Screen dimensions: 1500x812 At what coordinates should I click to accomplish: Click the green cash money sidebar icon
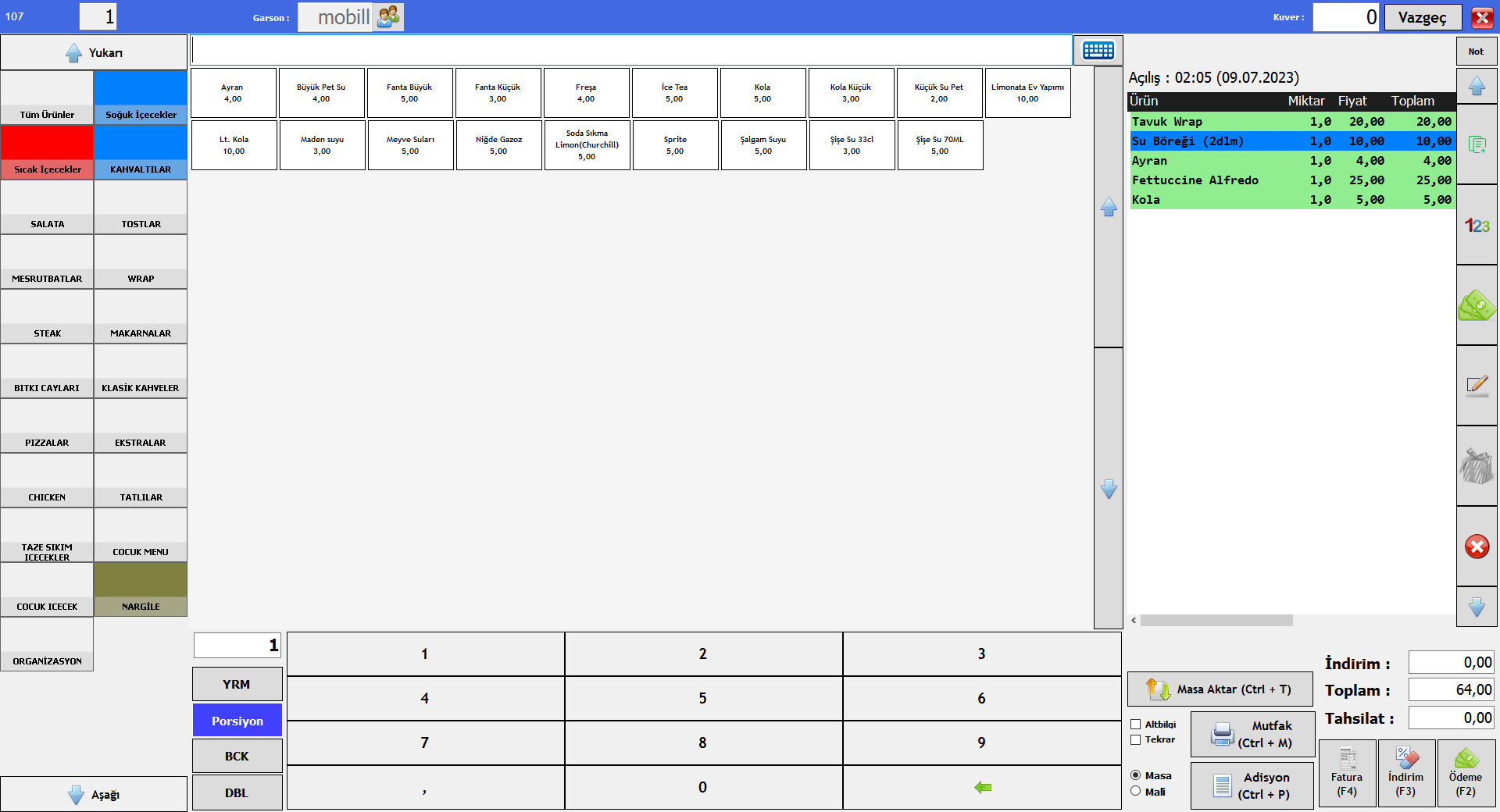[1477, 305]
